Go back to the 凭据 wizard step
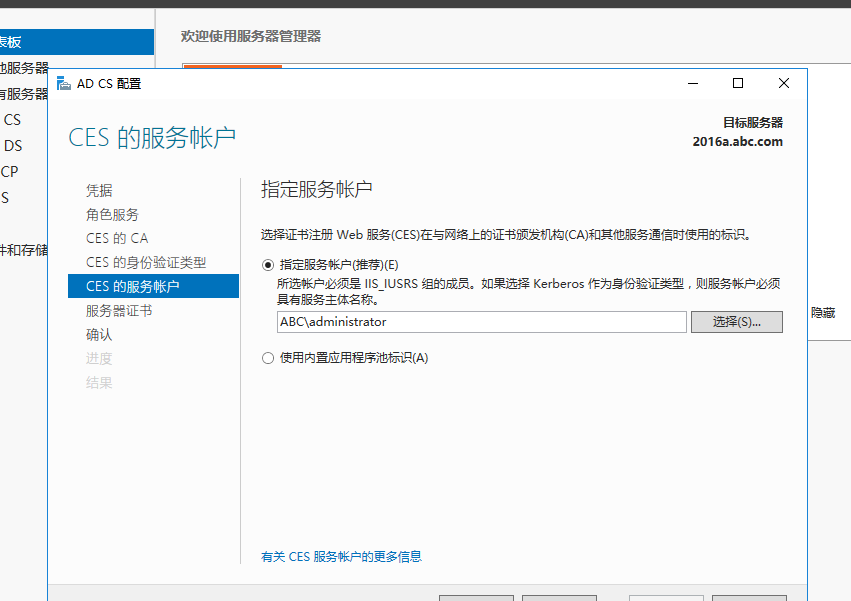The image size is (851, 601). (101, 190)
